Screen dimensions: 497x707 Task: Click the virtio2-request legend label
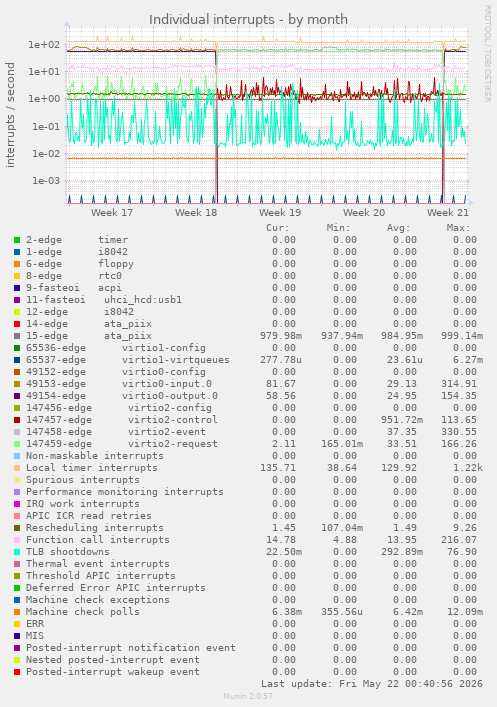(172, 444)
